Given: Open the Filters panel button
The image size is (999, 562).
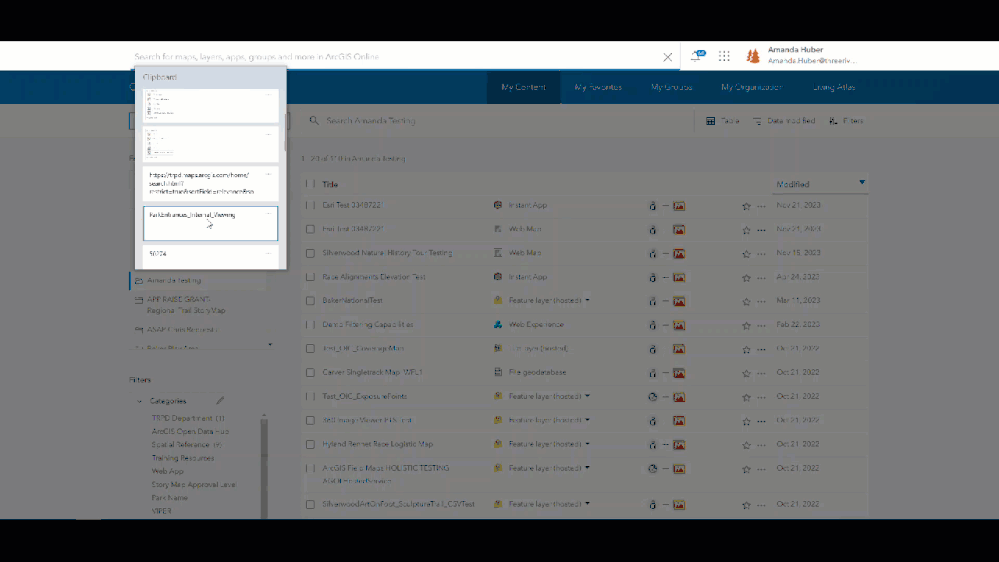Looking at the screenshot, I should click(x=847, y=120).
